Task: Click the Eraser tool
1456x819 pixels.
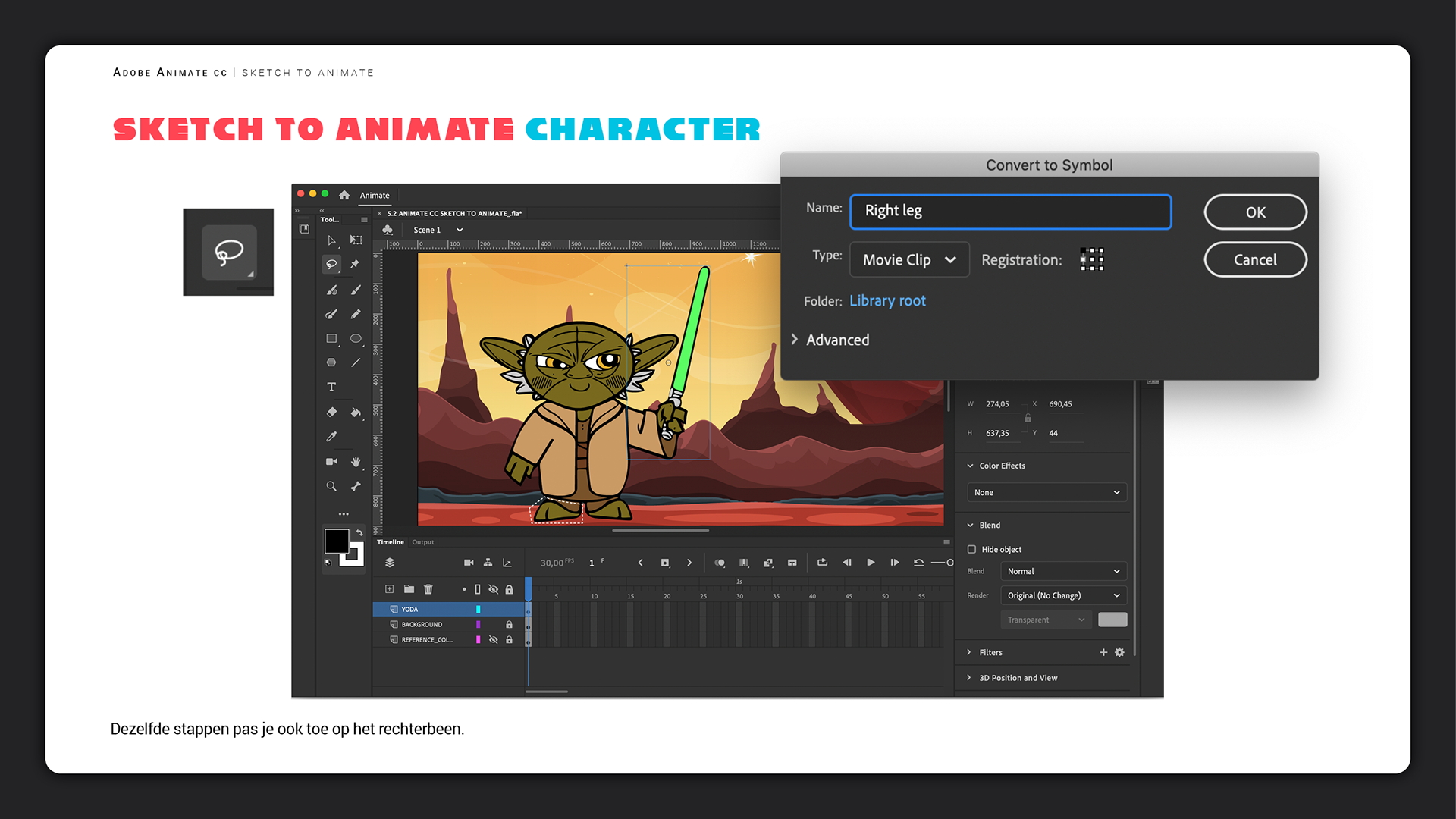Action: pos(331,412)
